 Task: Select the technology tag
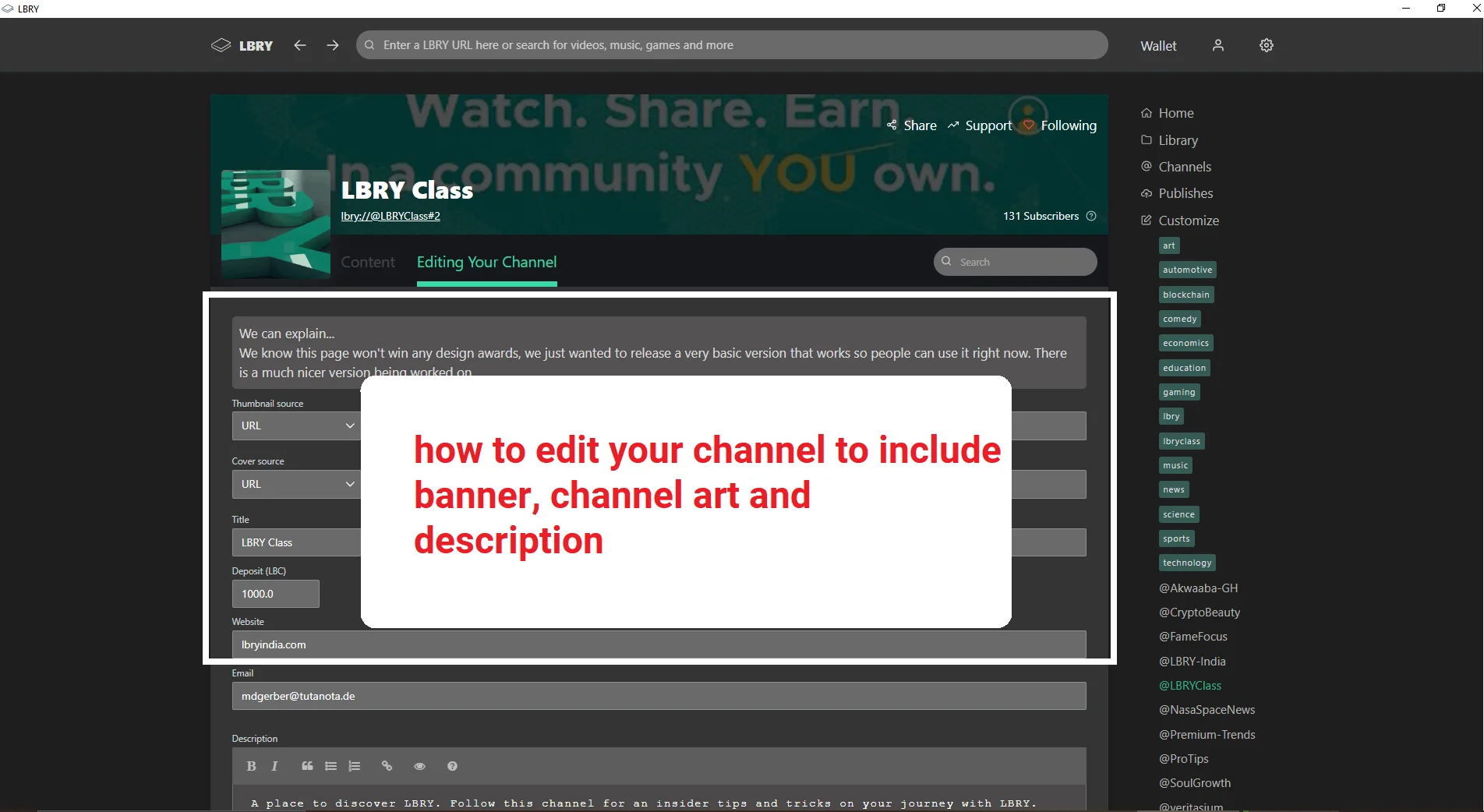click(x=1187, y=563)
